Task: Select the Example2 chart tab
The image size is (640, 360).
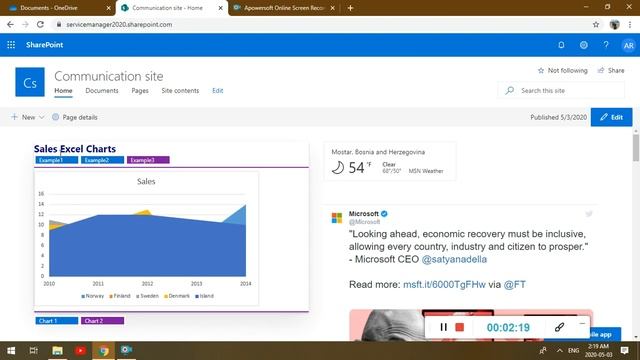Action: [102, 160]
